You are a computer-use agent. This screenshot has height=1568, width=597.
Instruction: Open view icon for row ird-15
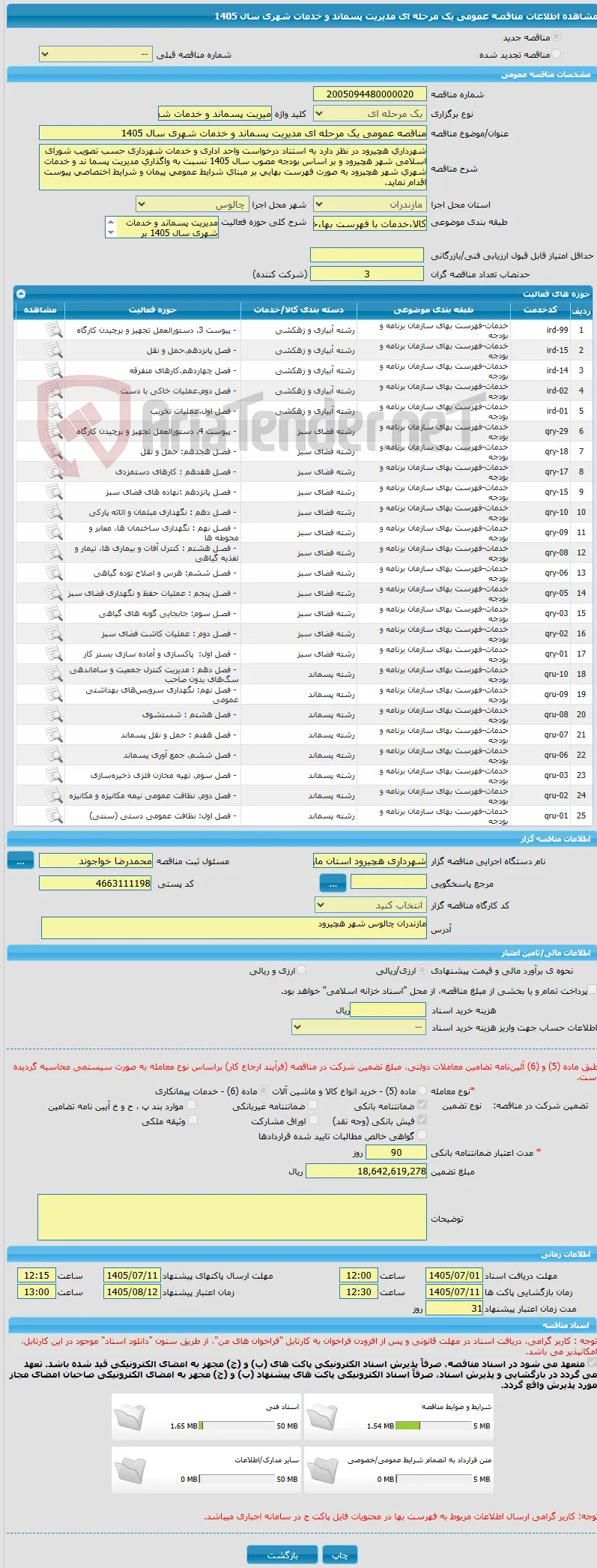pyautogui.click(x=54, y=350)
